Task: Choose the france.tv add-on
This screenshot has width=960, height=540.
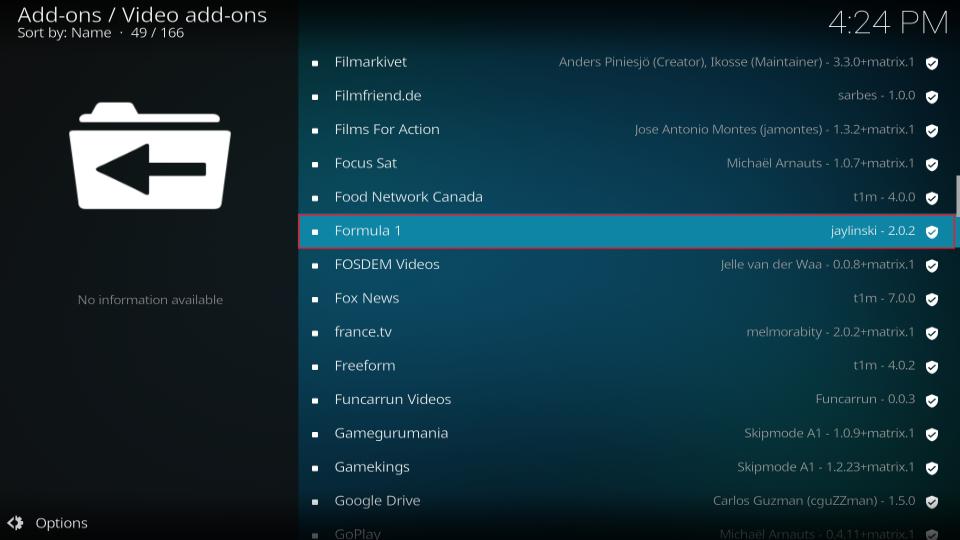Action: (626, 332)
